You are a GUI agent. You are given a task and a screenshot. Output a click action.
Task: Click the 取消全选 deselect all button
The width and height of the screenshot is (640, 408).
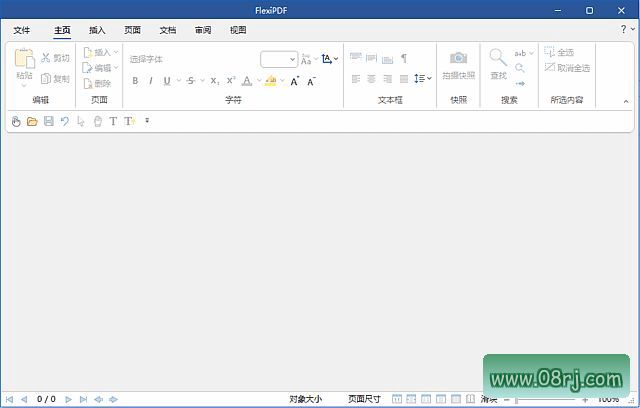tap(567, 68)
